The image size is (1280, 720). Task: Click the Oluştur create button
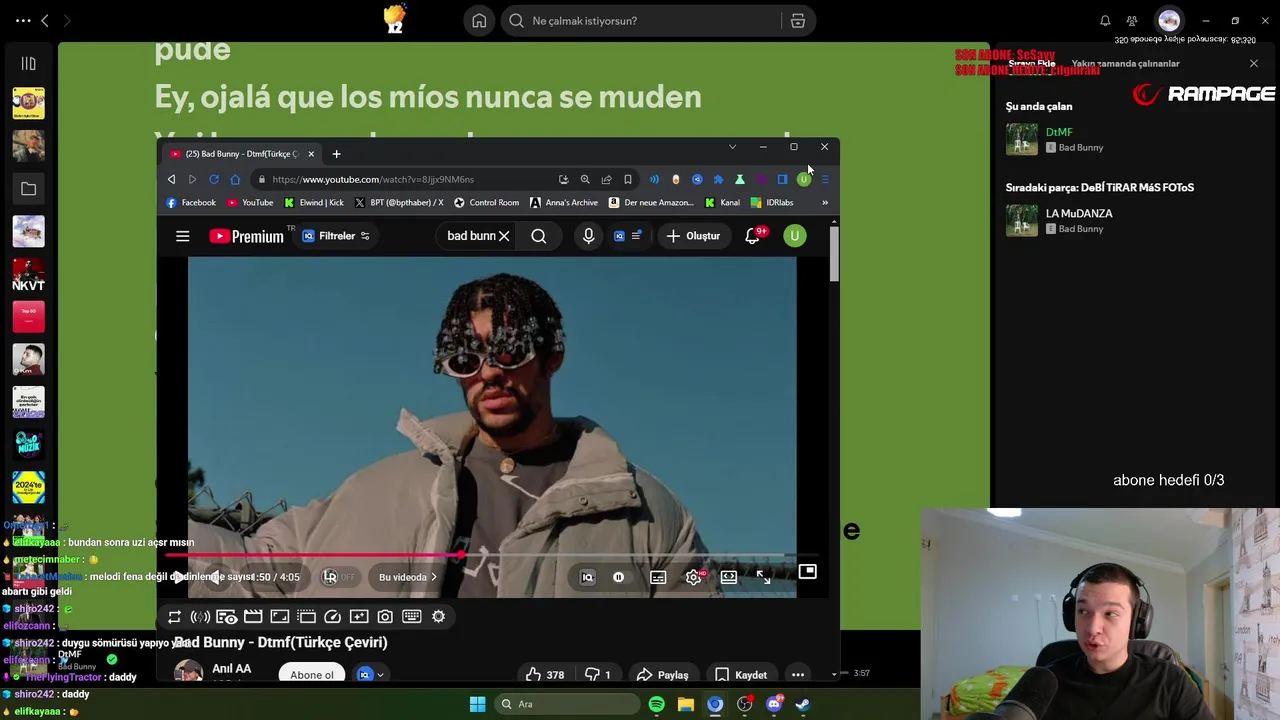pyautogui.click(x=693, y=236)
